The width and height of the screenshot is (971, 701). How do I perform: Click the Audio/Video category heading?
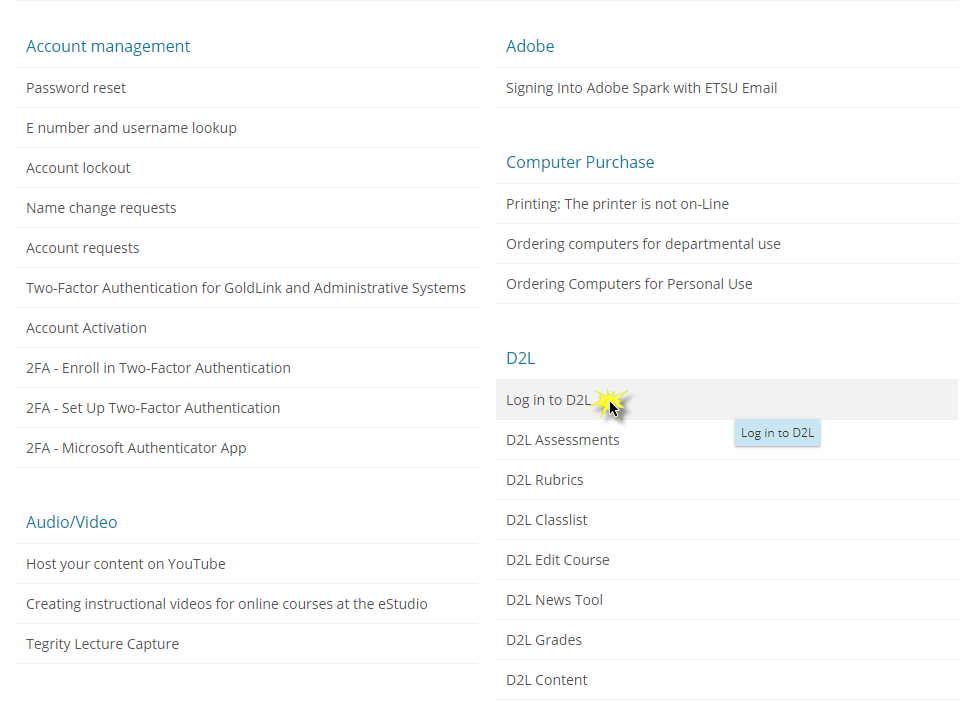(72, 522)
